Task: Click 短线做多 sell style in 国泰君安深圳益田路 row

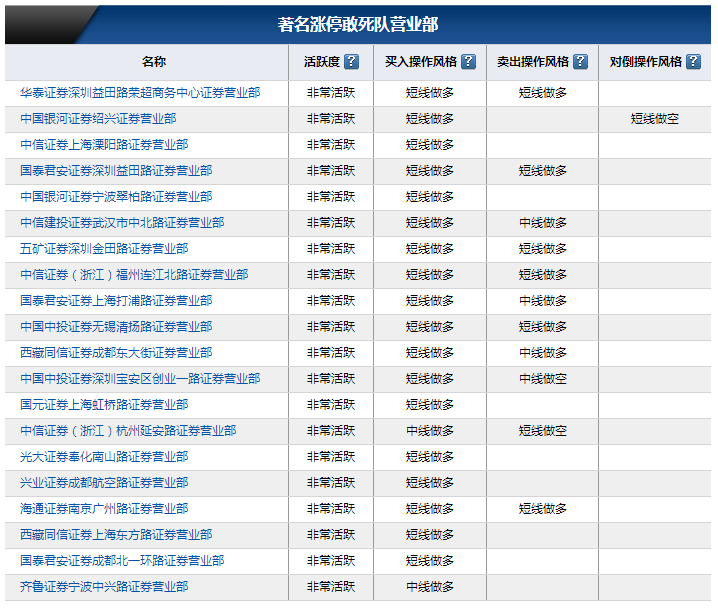Action: point(543,171)
